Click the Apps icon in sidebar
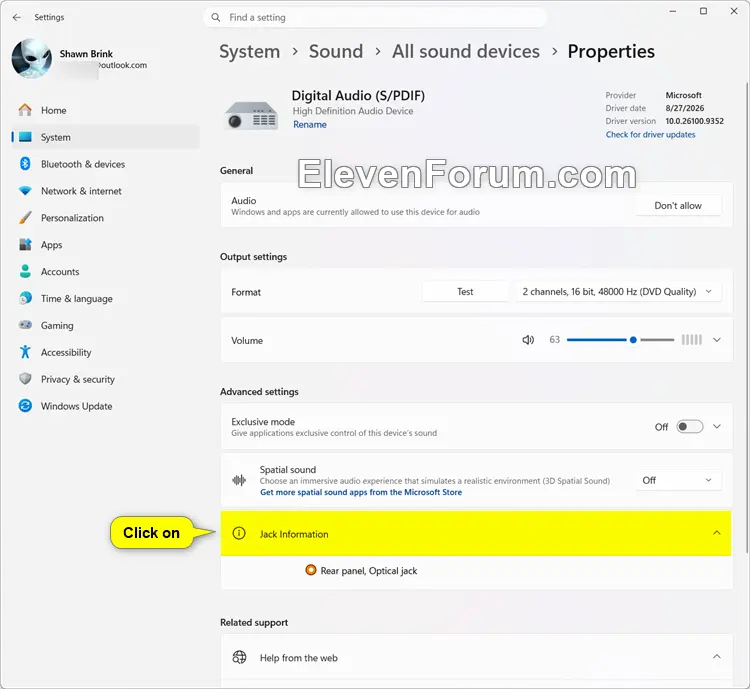The width and height of the screenshot is (750, 689). (25, 244)
